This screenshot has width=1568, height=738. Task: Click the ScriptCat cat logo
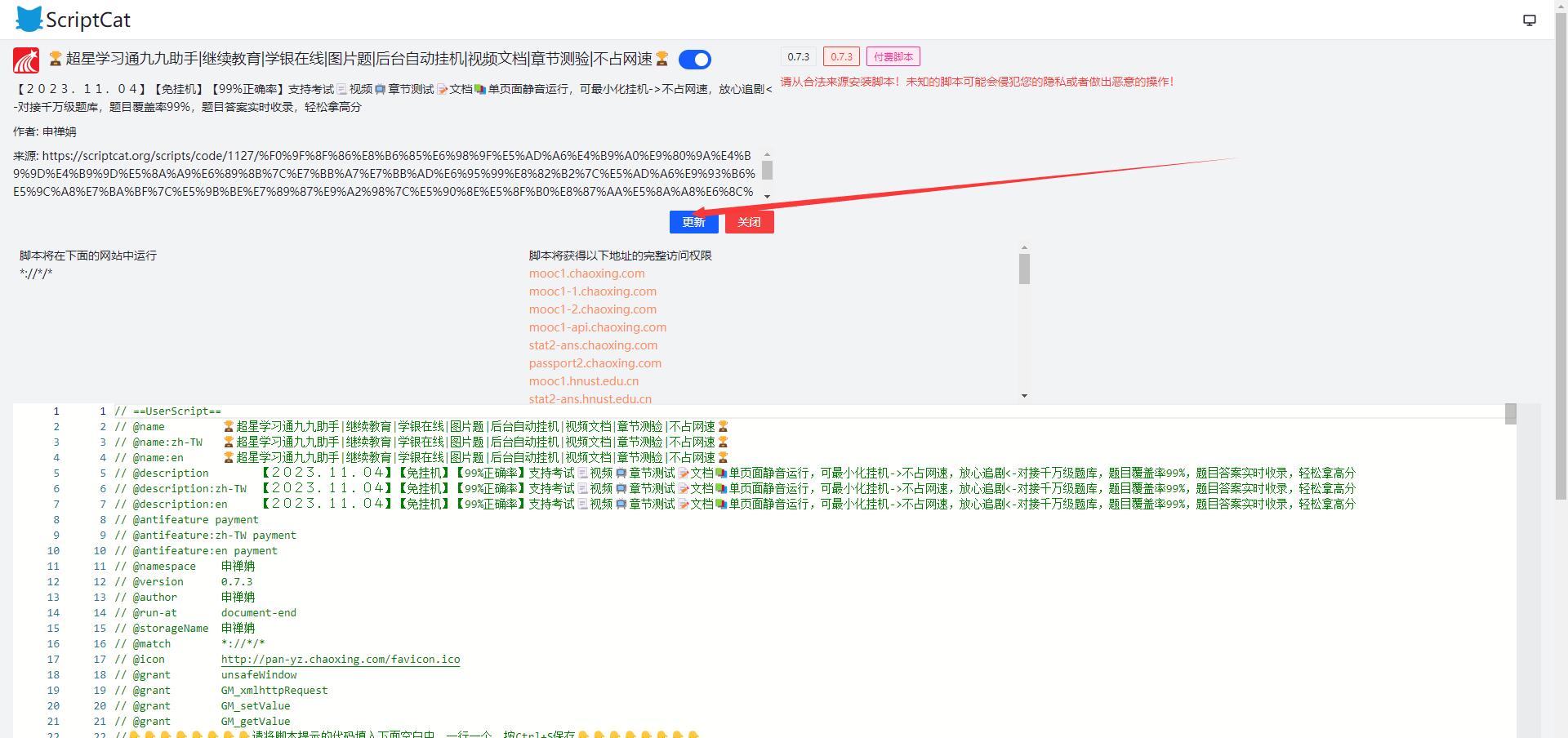(x=29, y=20)
